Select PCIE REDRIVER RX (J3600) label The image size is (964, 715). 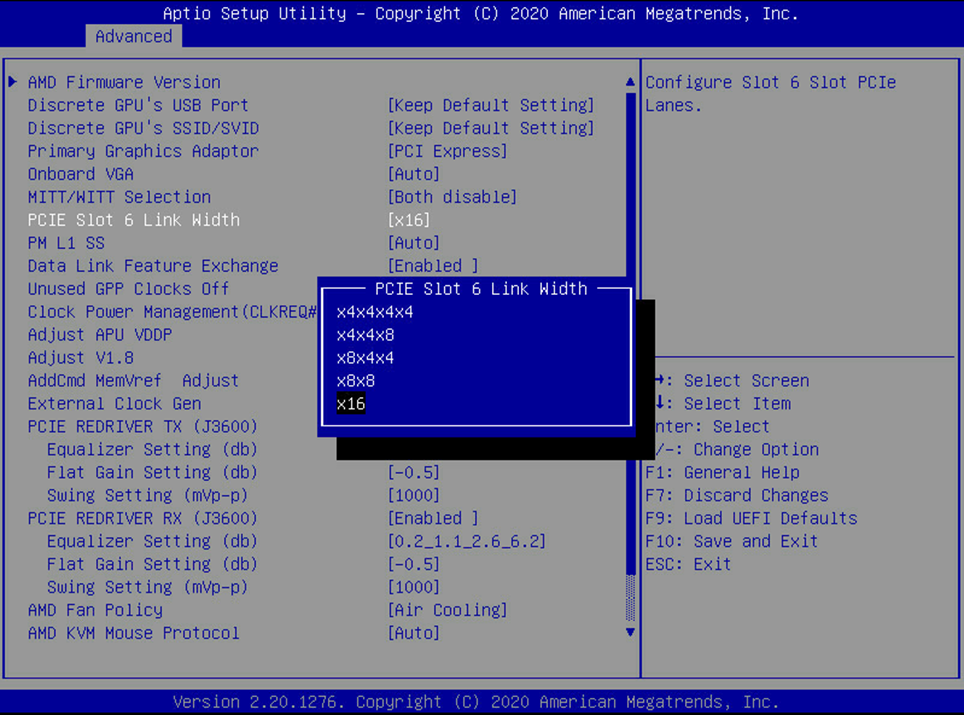pos(143,518)
